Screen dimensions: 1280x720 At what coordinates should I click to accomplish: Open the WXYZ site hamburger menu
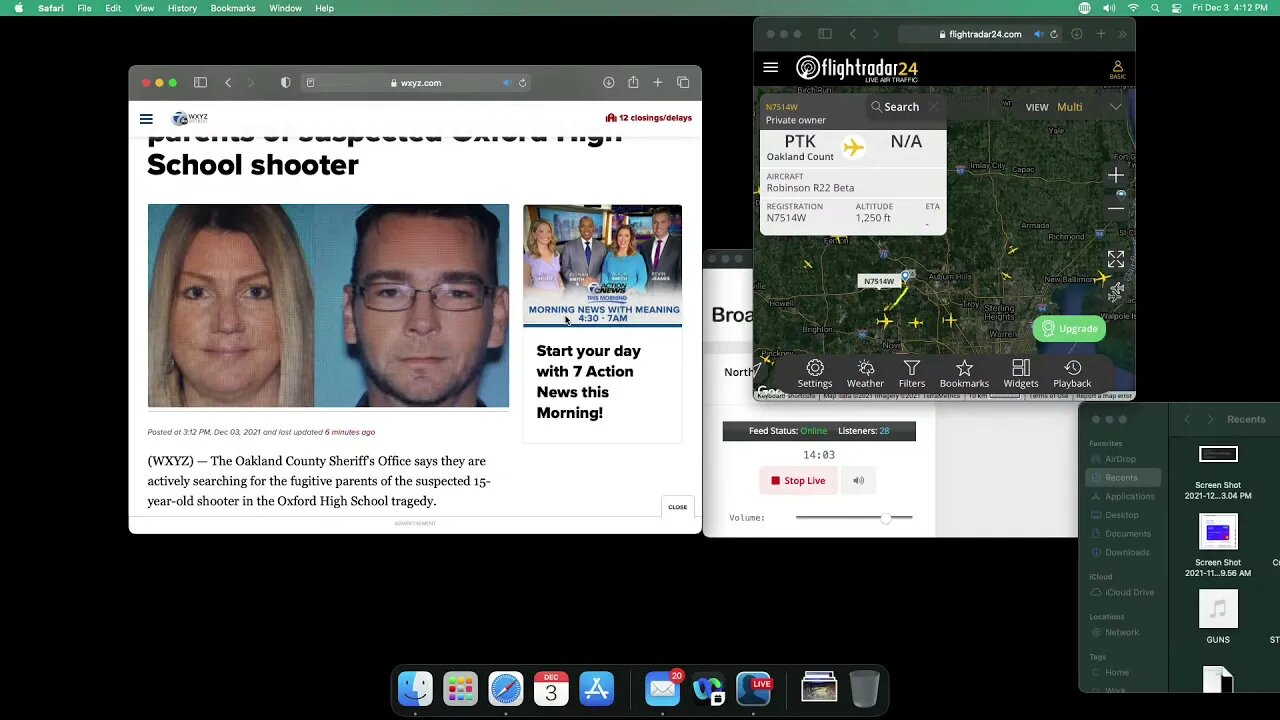tap(146, 119)
